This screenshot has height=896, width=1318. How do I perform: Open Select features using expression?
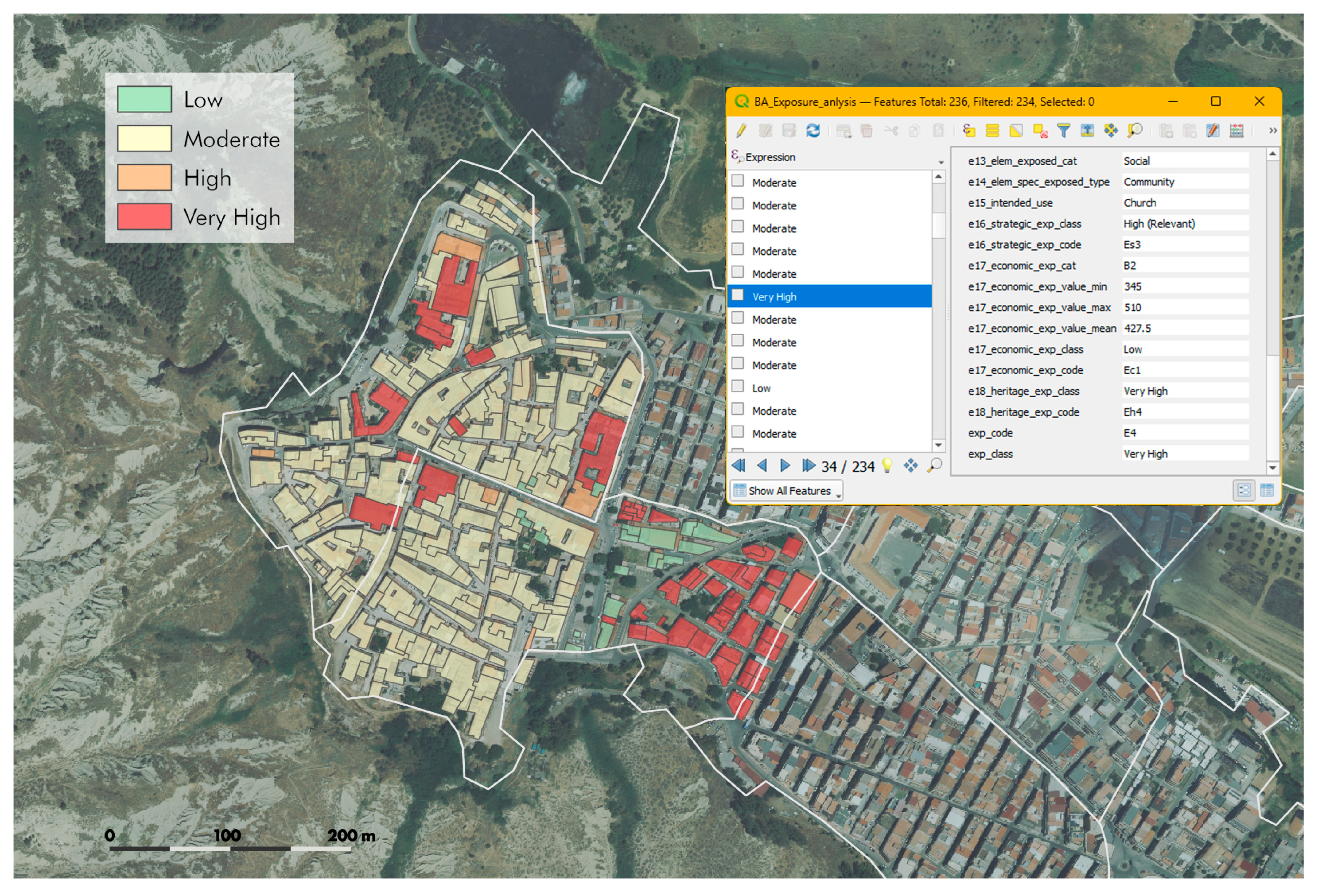(968, 131)
